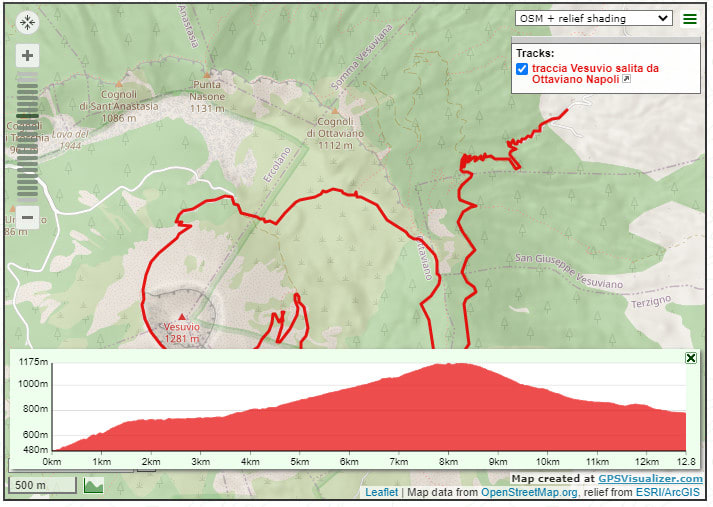Open the GPSVisualizer.com link
Viewport: 713px width, 507px height.
[x=650, y=478]
